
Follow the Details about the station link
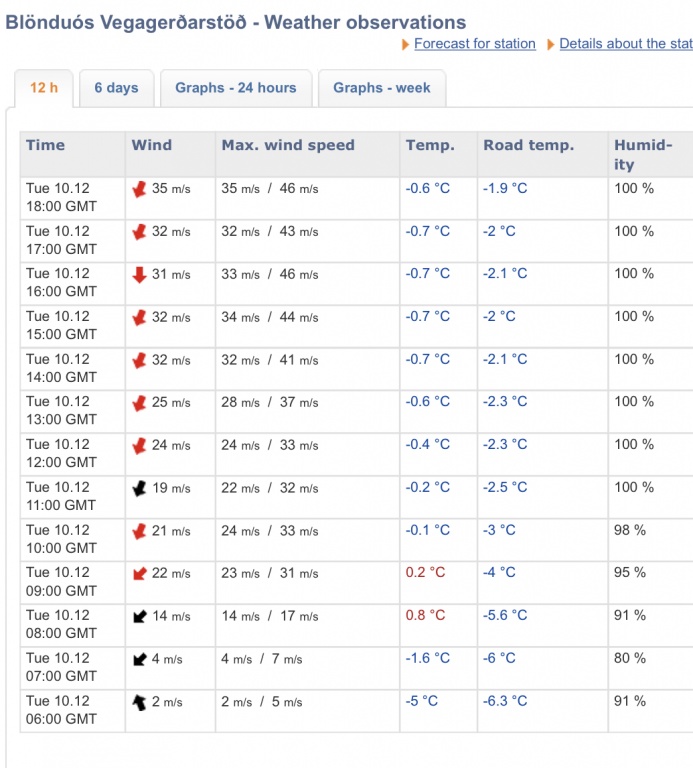(625, 44)
